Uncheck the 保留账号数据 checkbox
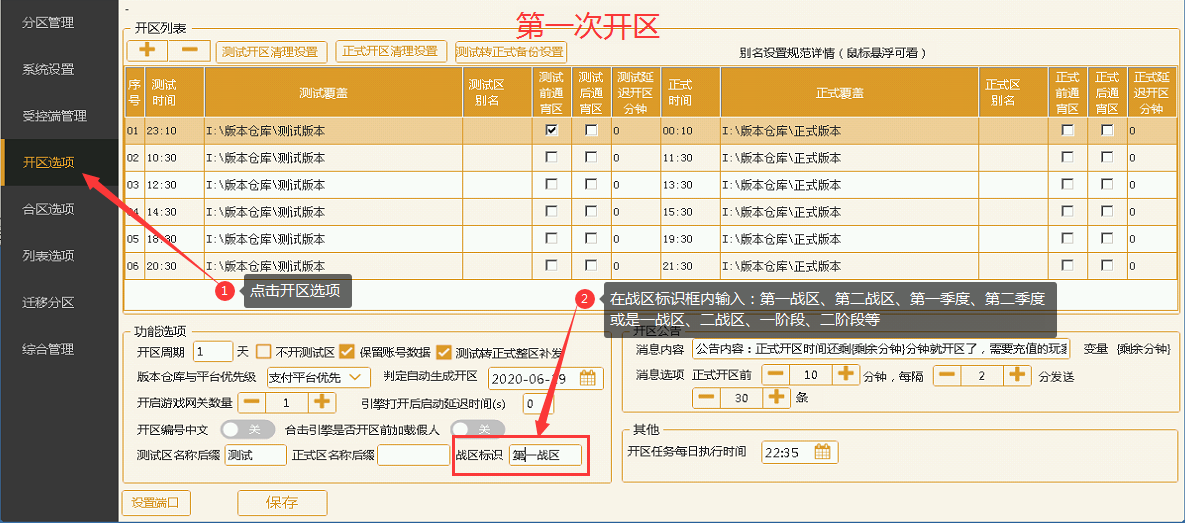 tap(347, 351)
